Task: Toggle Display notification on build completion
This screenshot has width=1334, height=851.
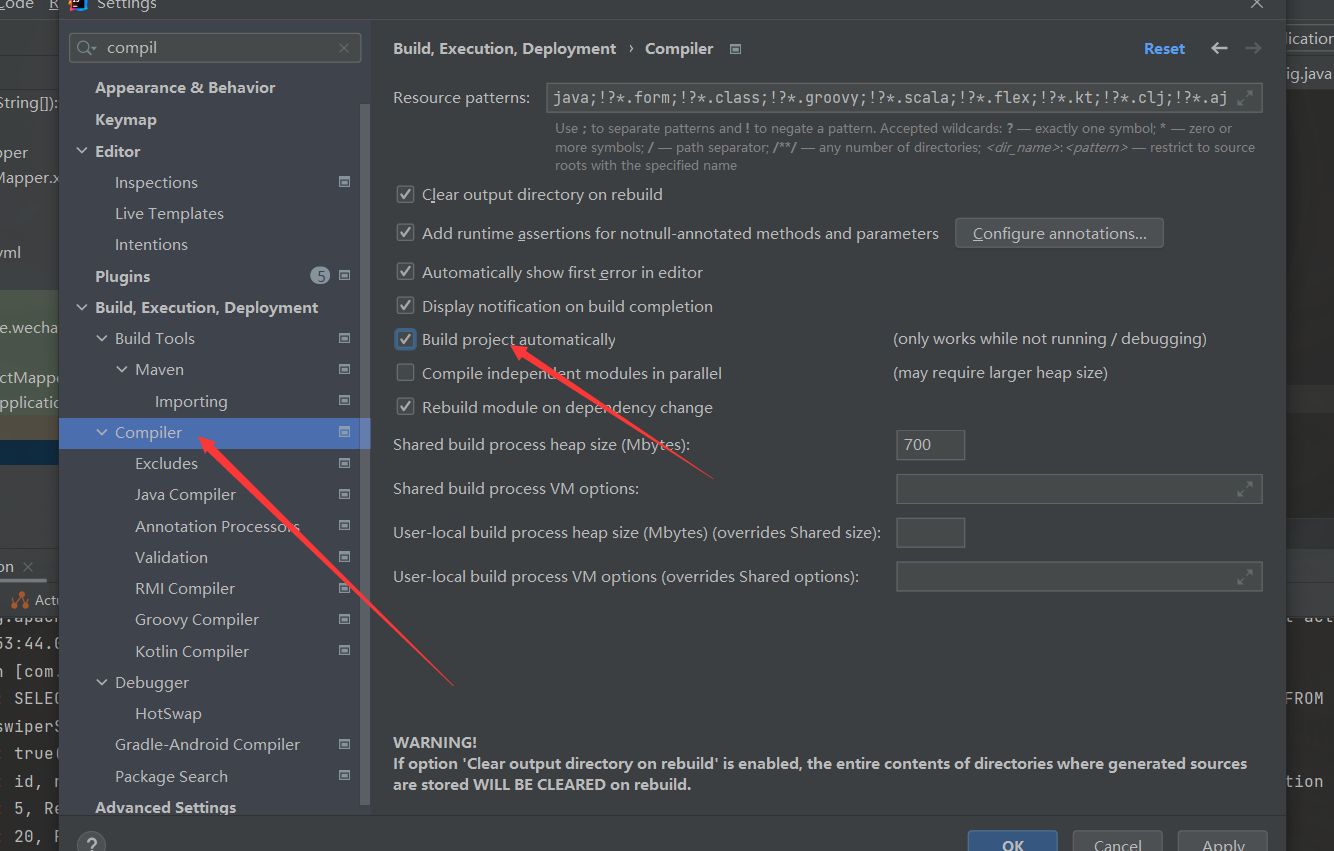Action: point(405,305)
